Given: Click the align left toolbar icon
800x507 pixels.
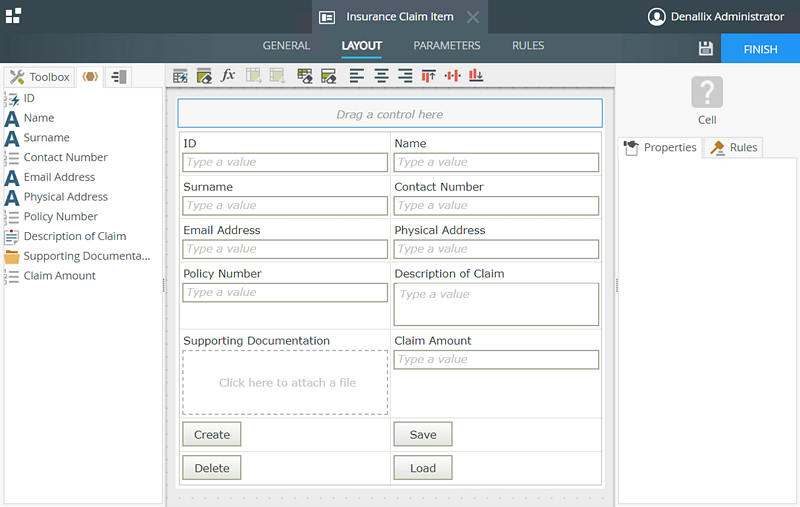Looking at the screenshot, I should [x=356, y=76].
